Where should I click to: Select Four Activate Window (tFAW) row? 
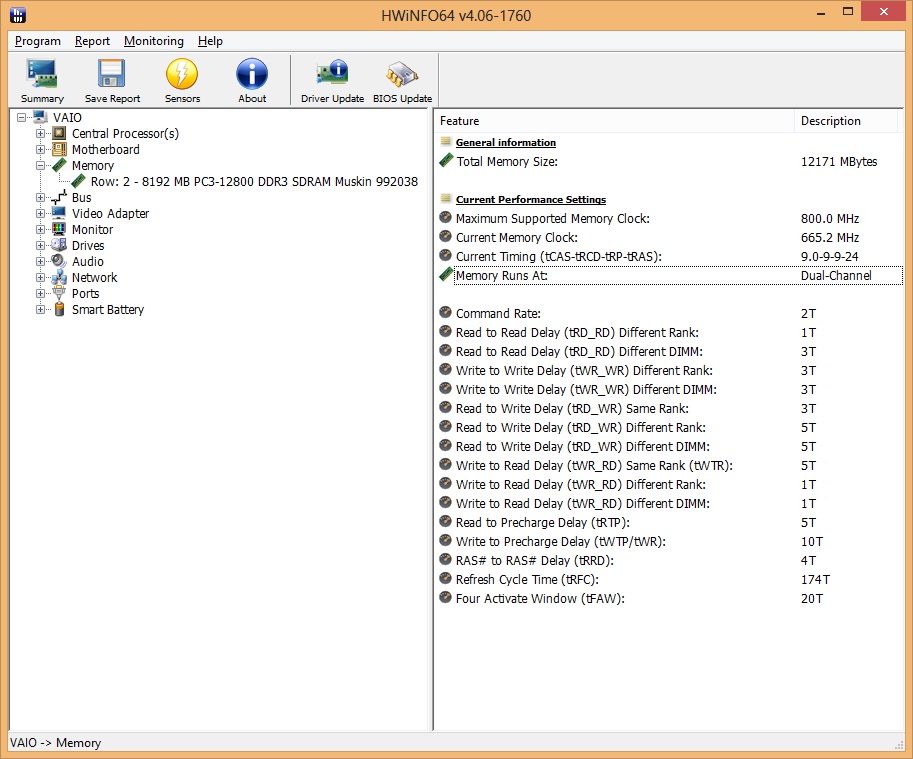(670, 598)
